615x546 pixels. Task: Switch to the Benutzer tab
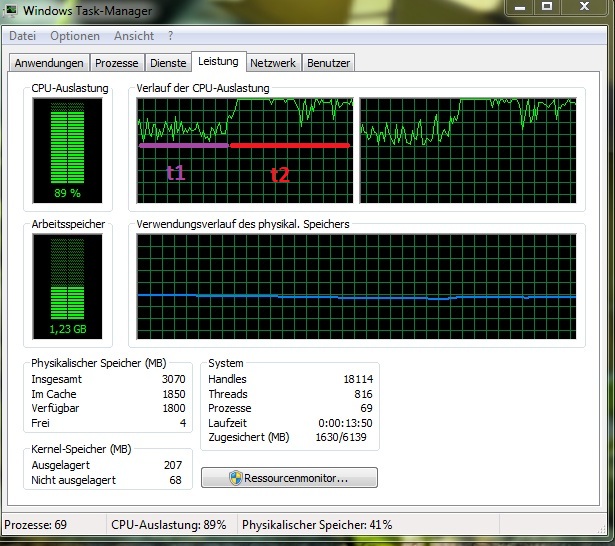coord(328,63)
